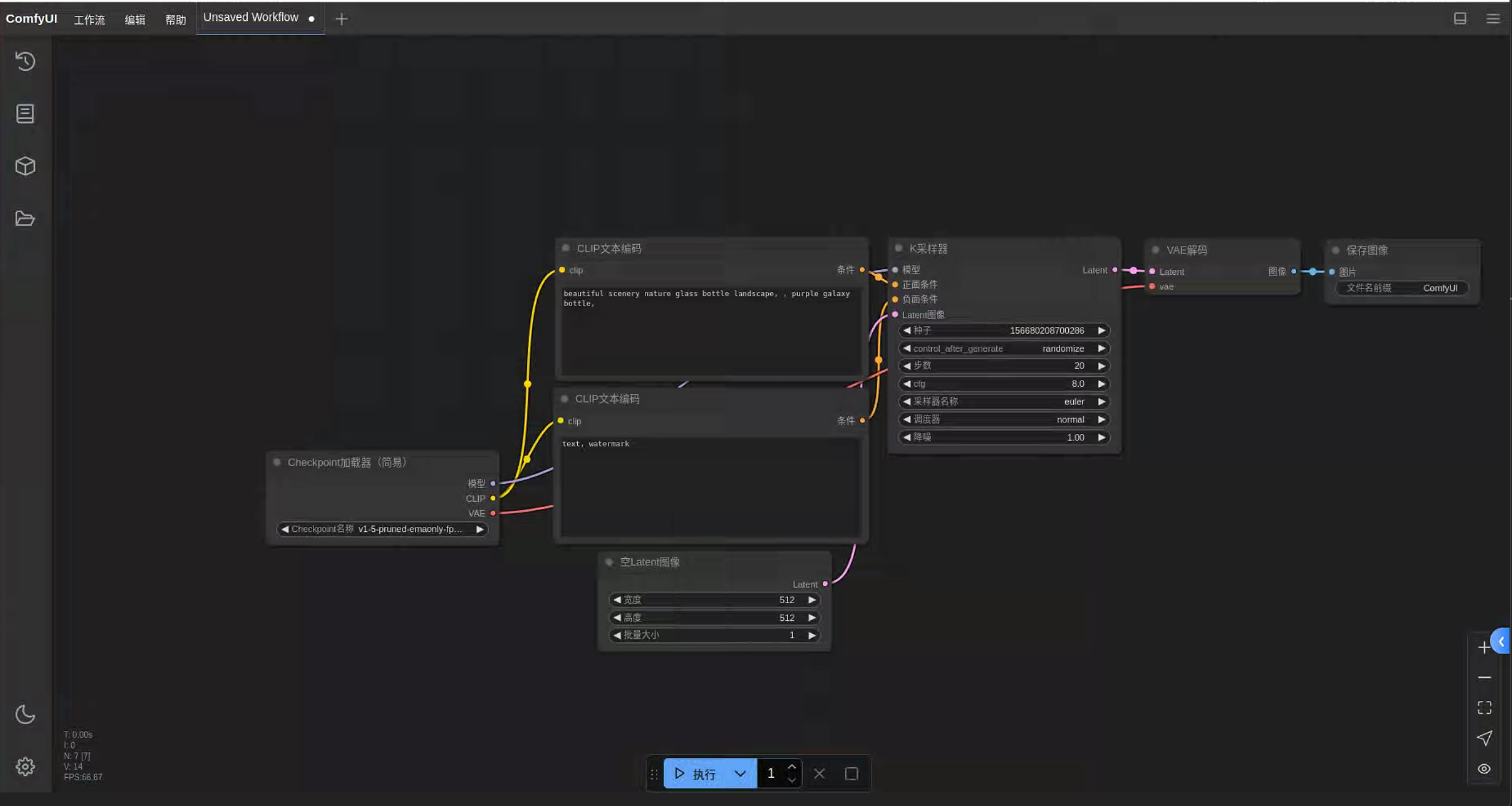
Task: Add a new workflow tab
Action: pyautogui.click(x=341, y=19)
